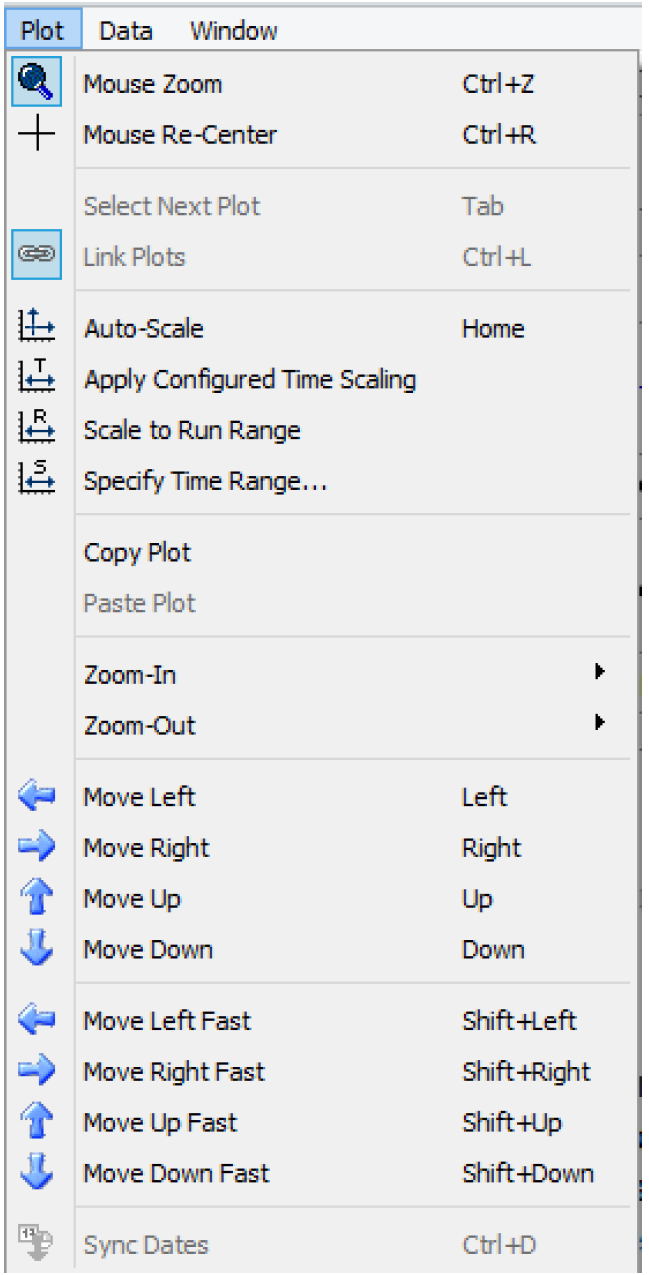Click the Apply Configured Time Scaling icon

(37, 379)
